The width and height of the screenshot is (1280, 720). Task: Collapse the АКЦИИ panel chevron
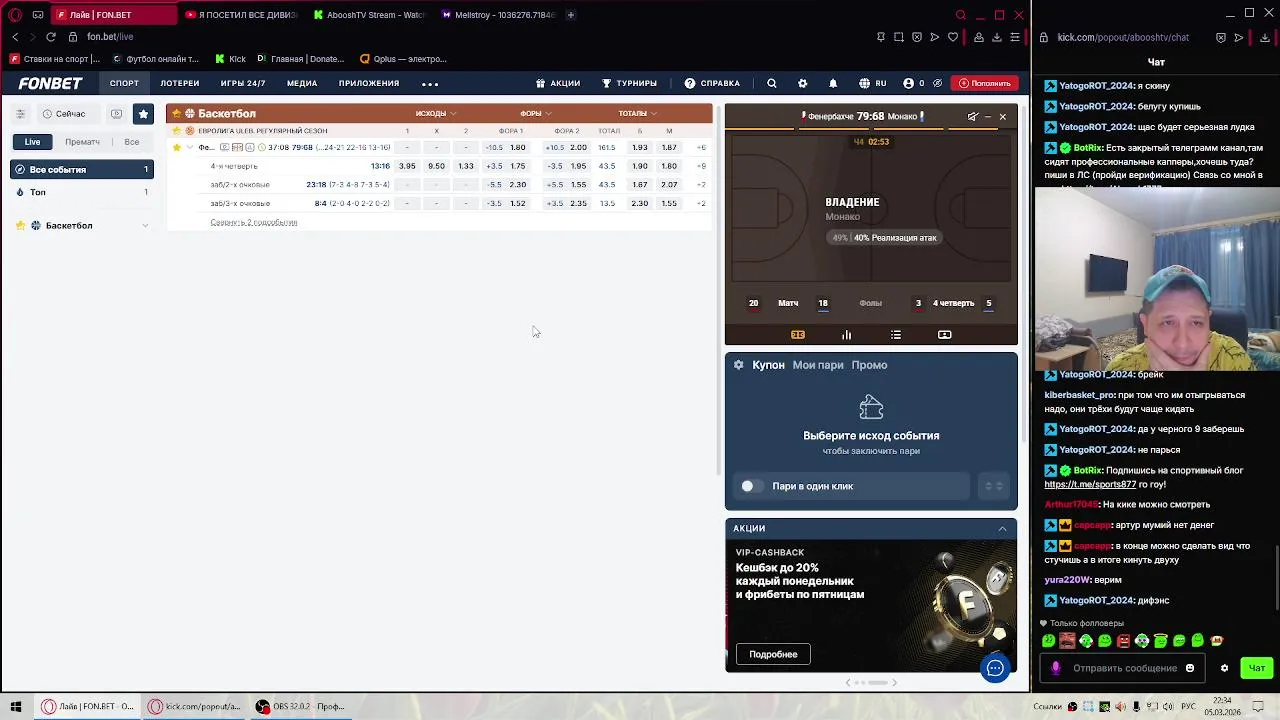1002,529
